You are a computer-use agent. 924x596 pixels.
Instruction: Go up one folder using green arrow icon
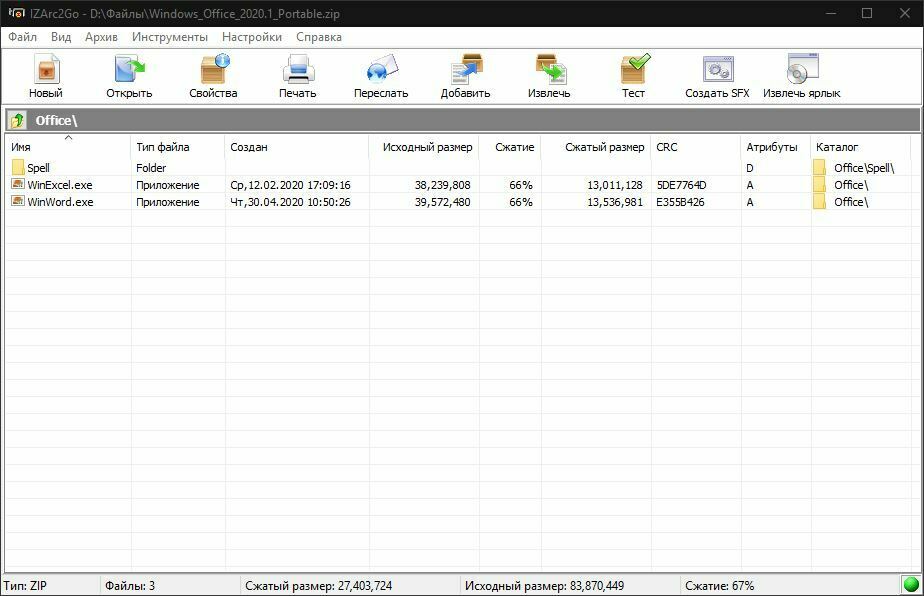tap(17, 121)
